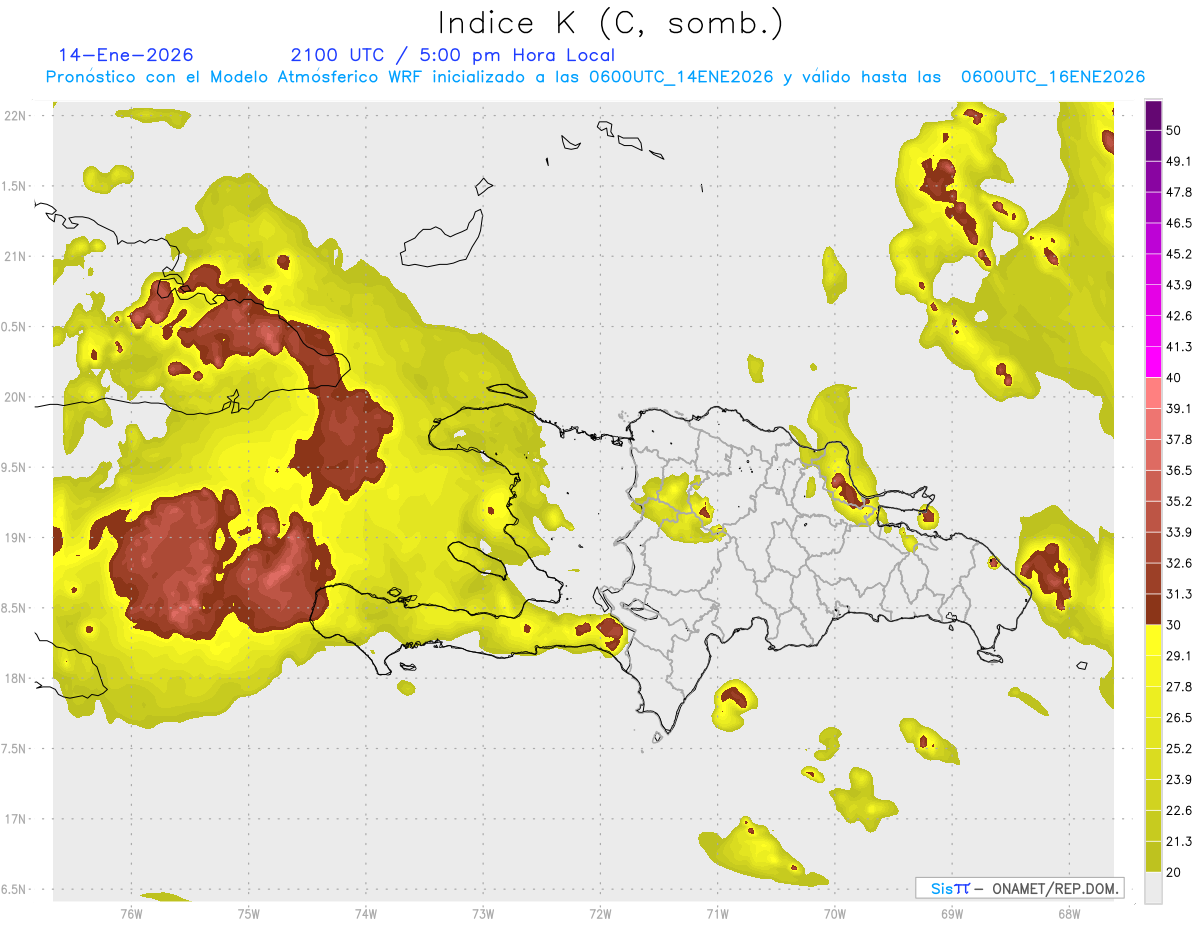Viewport: 1200px width, 927px height.
Task: Click the "43.9" legend value
Action: (x=1179, y=285)
